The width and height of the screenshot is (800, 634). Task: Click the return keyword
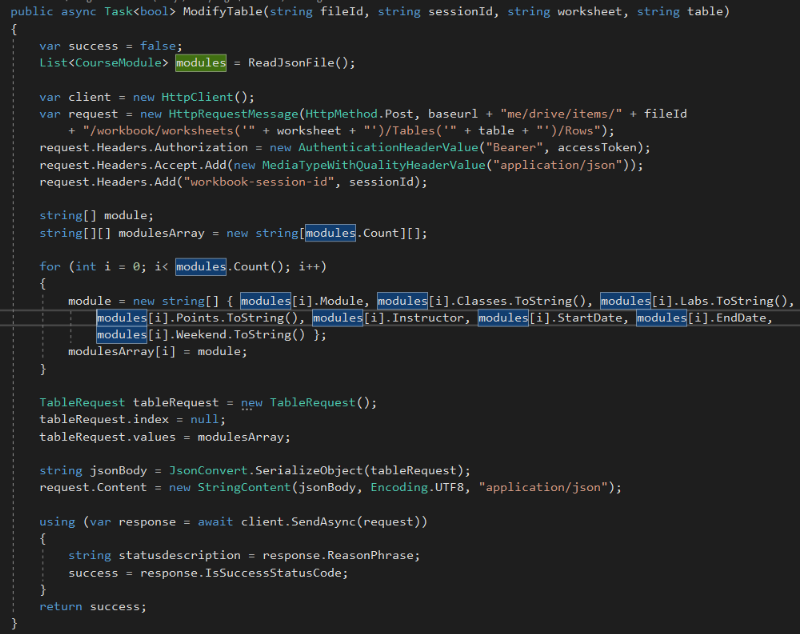(x=61, y=606)
